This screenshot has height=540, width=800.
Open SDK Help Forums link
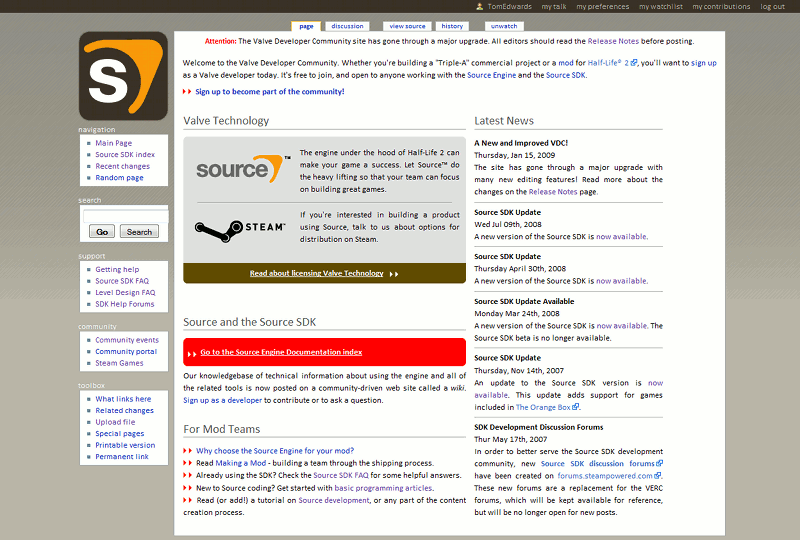point(124,304)
